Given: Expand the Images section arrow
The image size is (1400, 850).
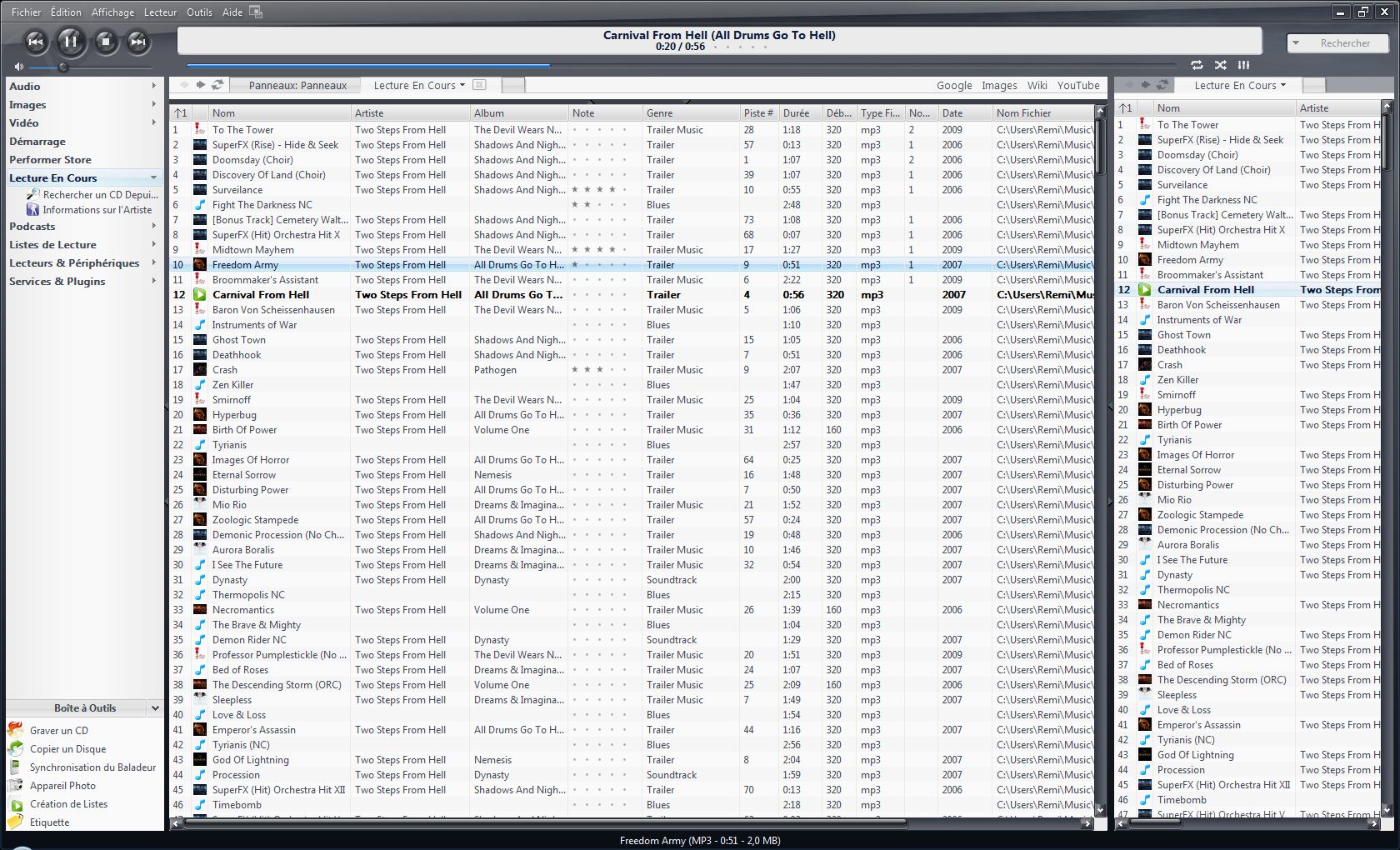Looking at the screenshot, I should click(x=154, y=104).
